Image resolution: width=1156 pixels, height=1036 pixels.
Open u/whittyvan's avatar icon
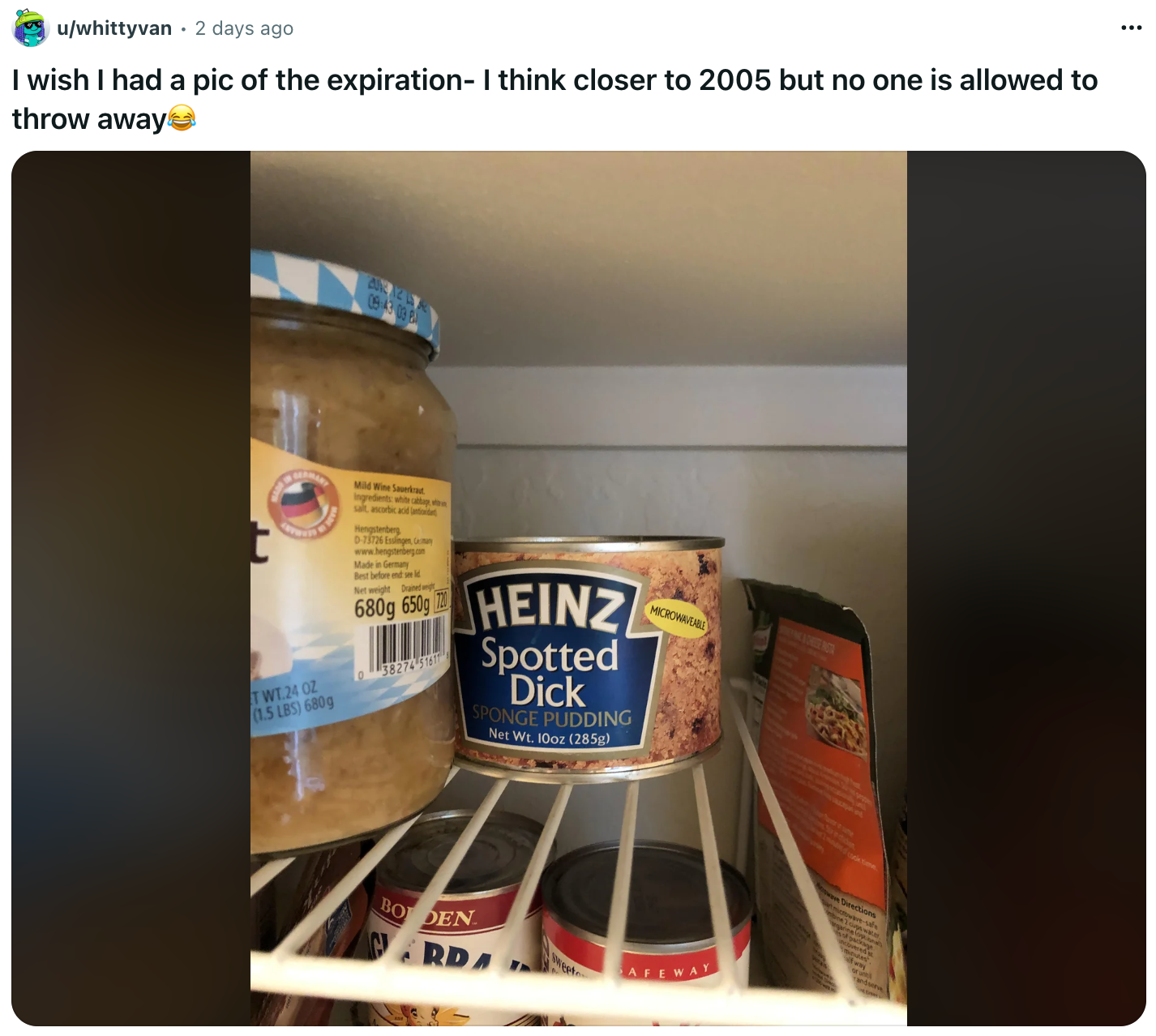tap(32, 28)
